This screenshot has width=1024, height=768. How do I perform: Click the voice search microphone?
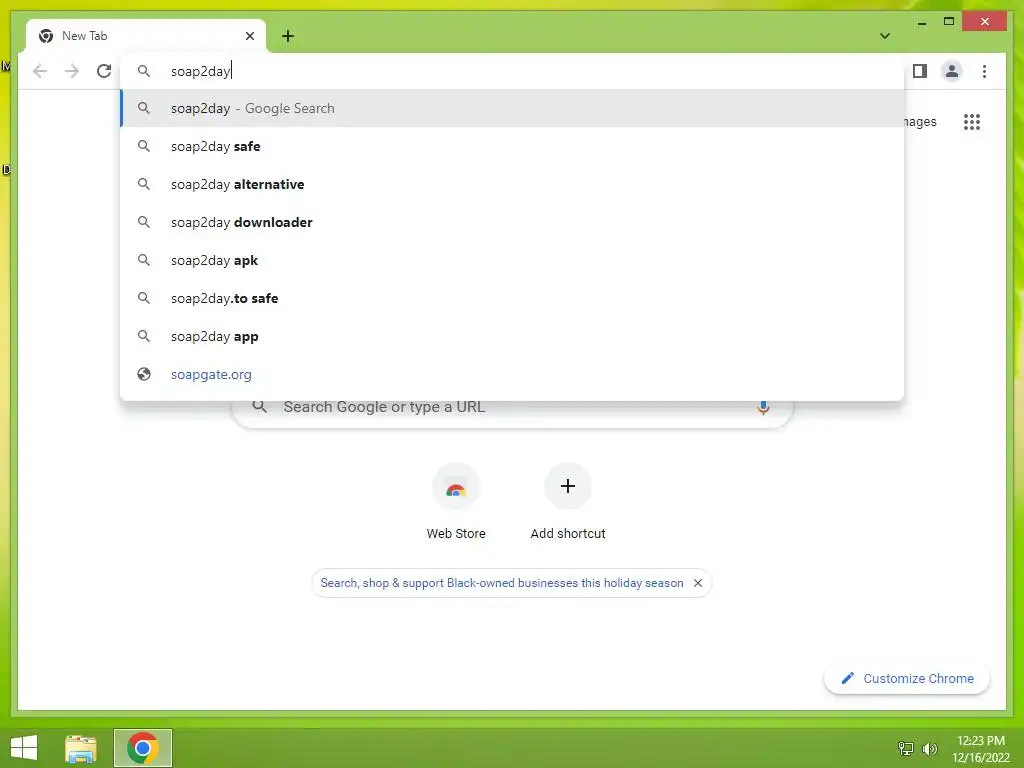[x=763, y=408]
